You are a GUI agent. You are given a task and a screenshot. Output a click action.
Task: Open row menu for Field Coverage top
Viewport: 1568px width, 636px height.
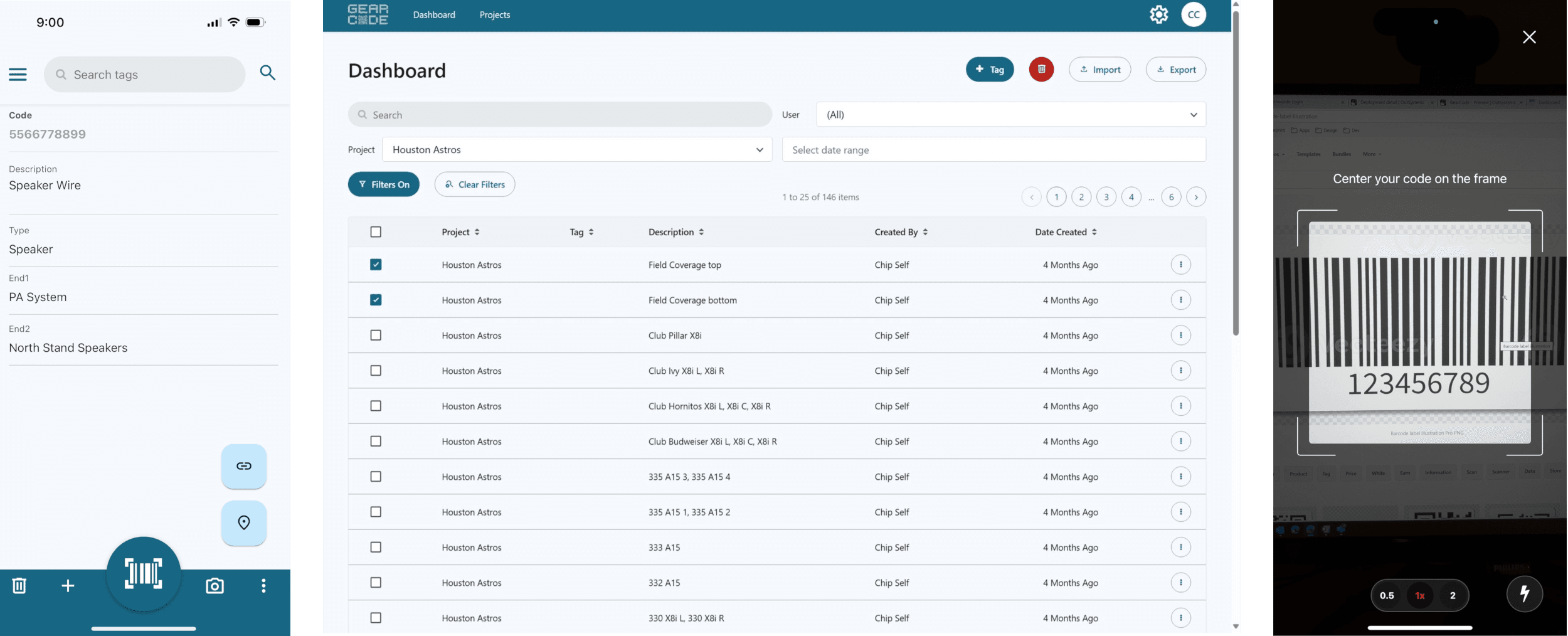pyautogui.click(x=1180, y=265)
